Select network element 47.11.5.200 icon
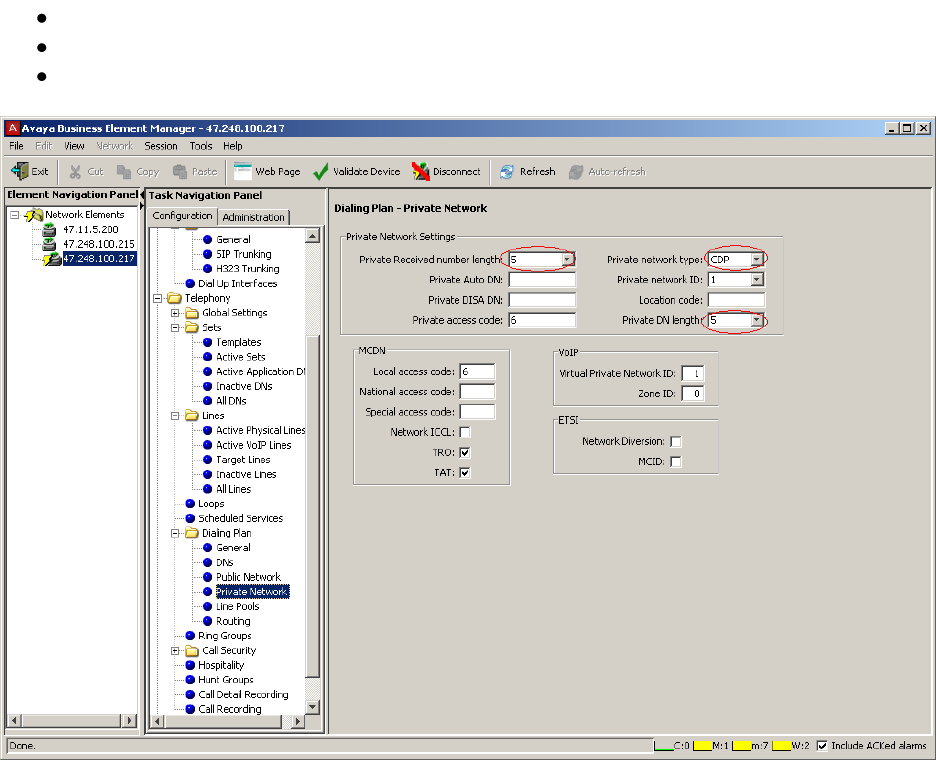936x760 pixels. click(49, 229)
